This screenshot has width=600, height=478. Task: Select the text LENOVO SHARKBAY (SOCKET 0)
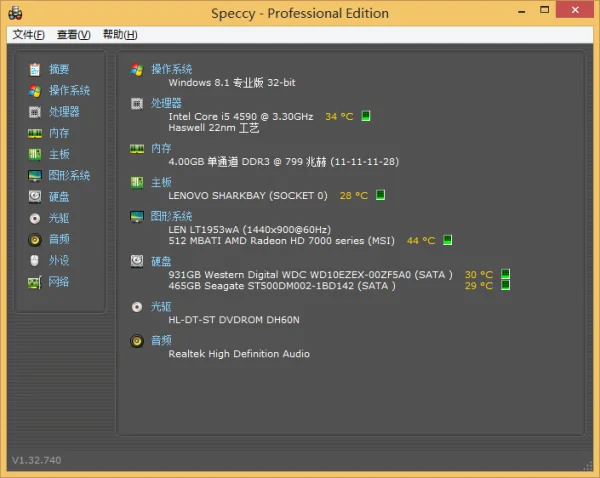(x=248, y=196)
